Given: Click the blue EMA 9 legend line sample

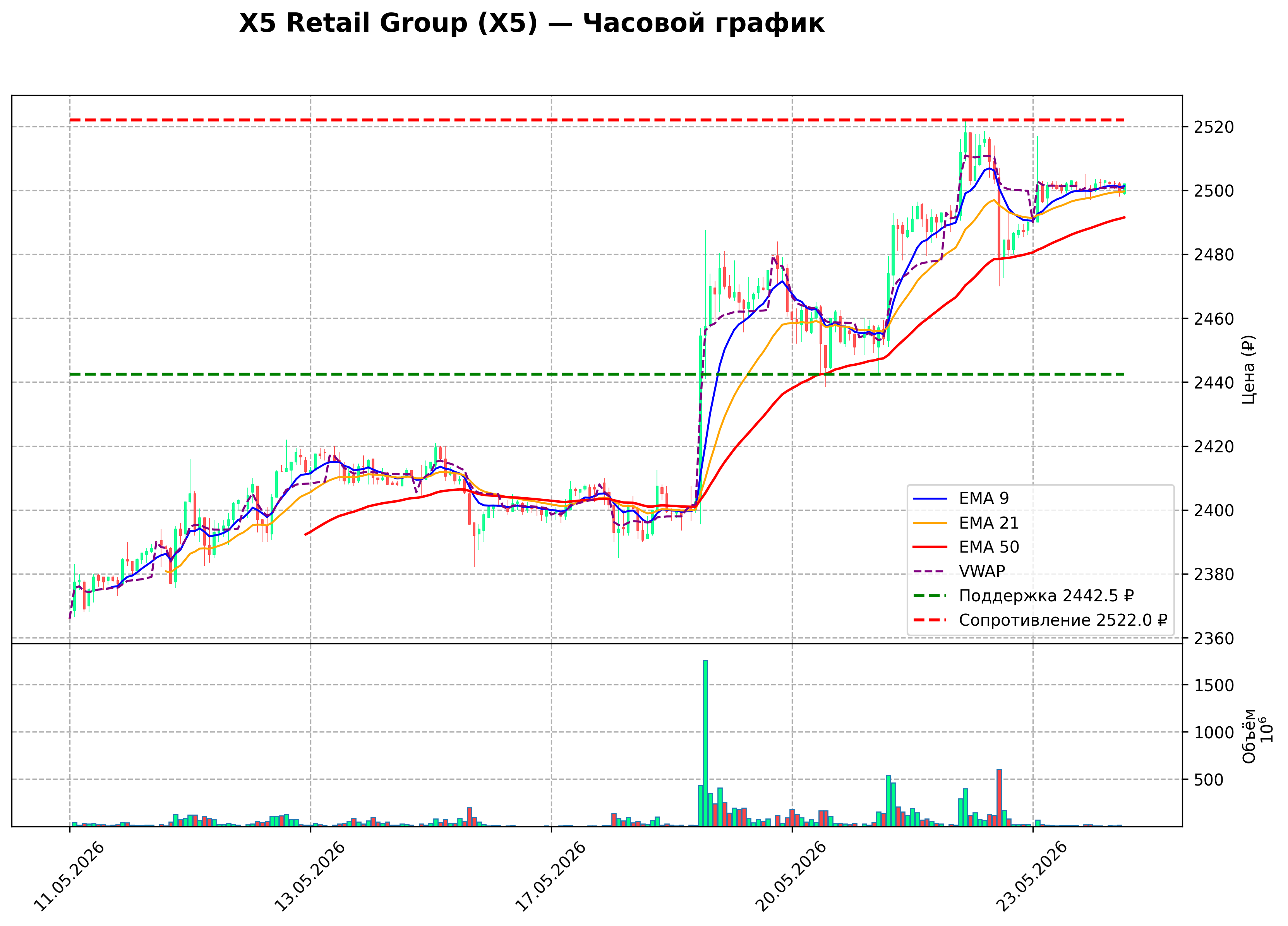Looking at the screenshot, I should pos(930,498).
